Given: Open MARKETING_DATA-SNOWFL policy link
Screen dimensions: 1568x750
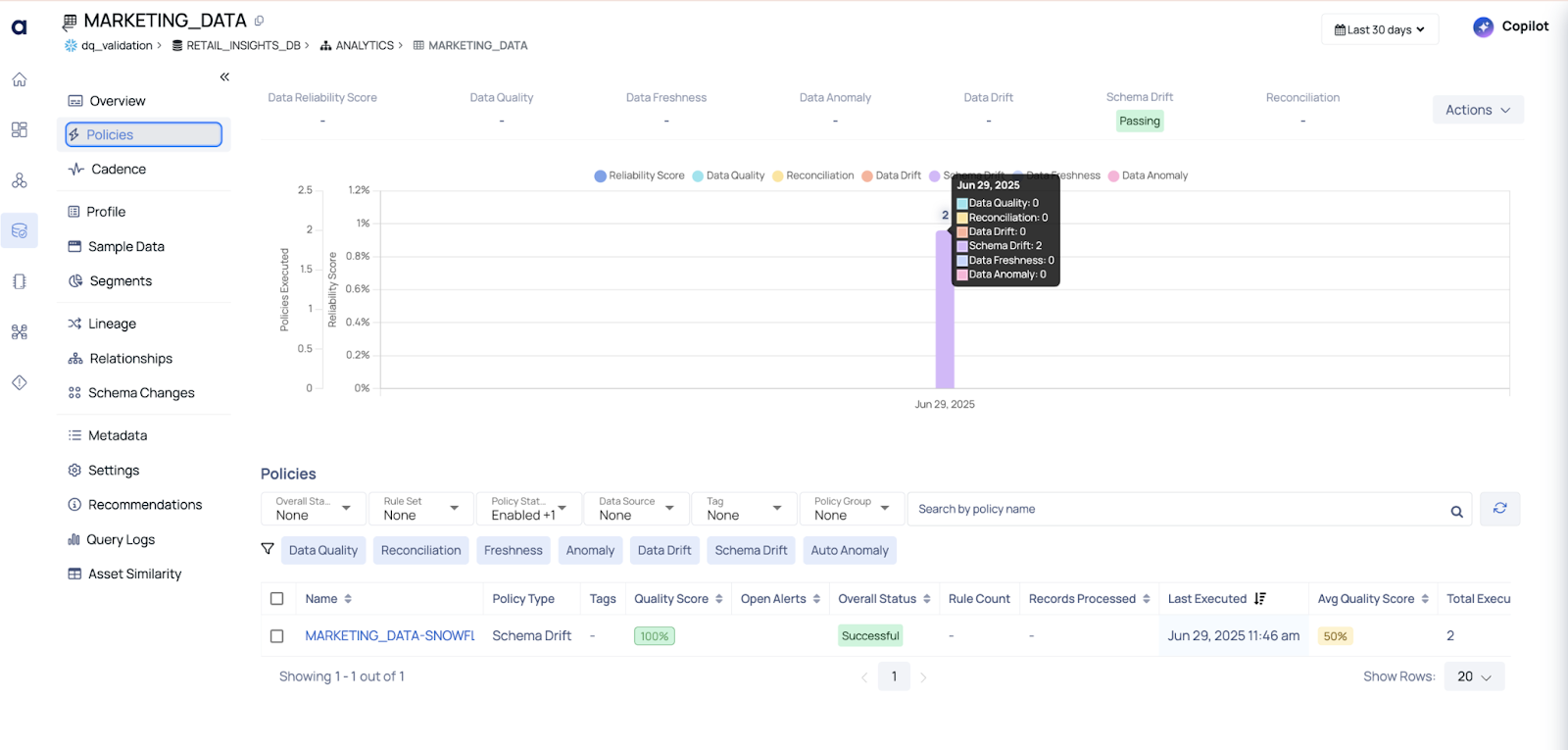Looking at the screenshot, I should coord(389,636).
